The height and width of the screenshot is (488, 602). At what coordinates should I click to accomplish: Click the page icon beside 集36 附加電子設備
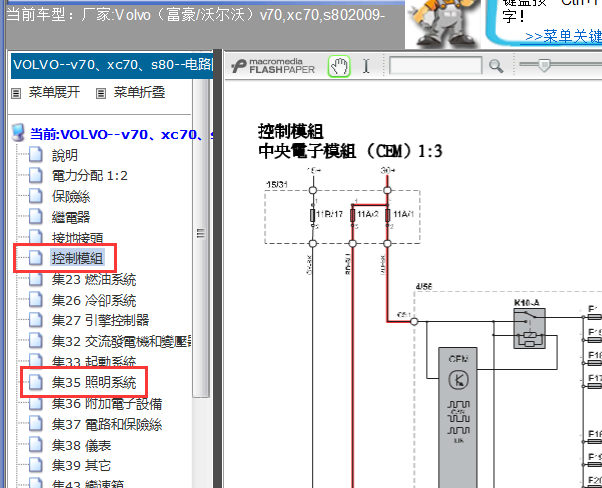pos(36,403)
